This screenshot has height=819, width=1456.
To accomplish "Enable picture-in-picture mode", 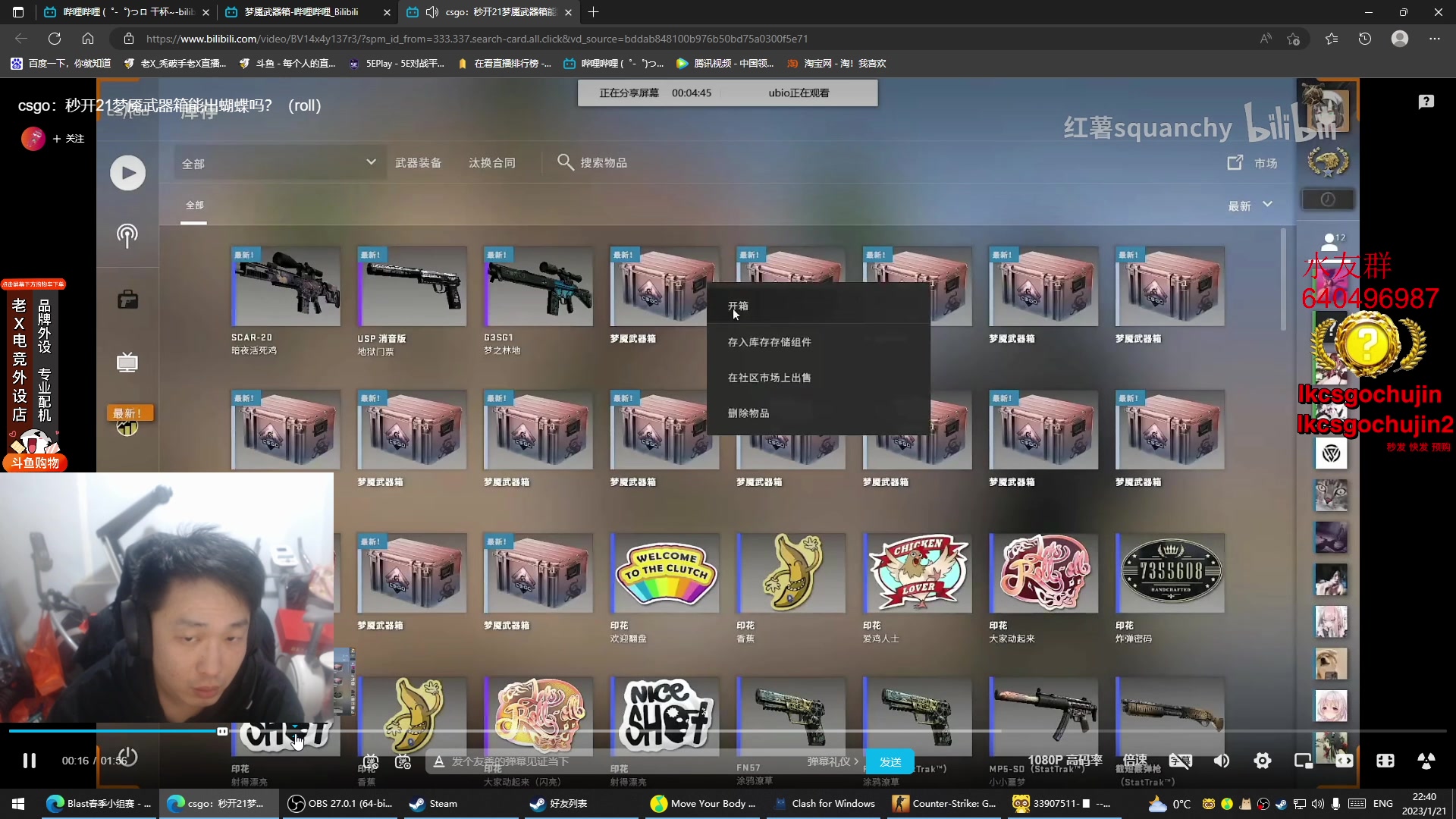I will (1304, 761).
